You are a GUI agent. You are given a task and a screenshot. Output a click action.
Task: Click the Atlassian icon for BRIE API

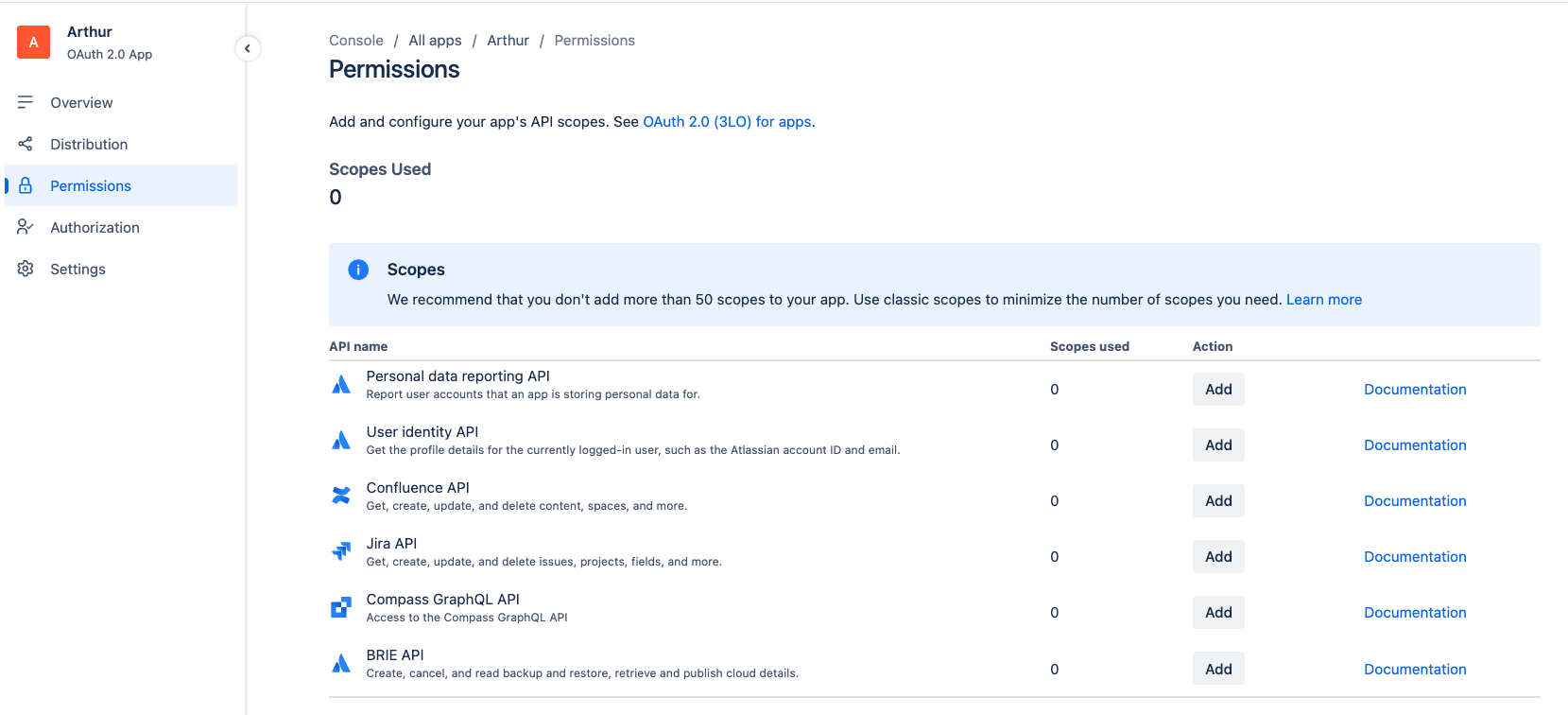pyautogui.click(x=341, y=663)
